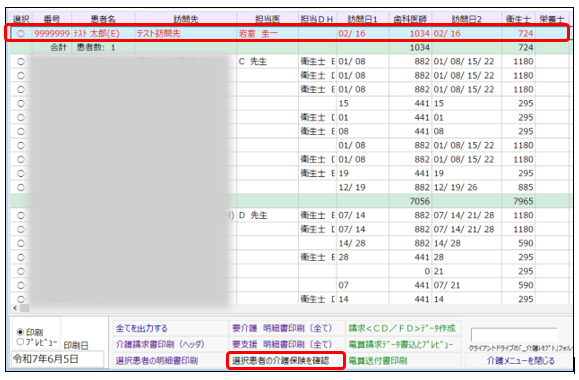This screenshot has width=579, height=380.
Task: Click the 患者名 column header
Action: click(103, 19)
